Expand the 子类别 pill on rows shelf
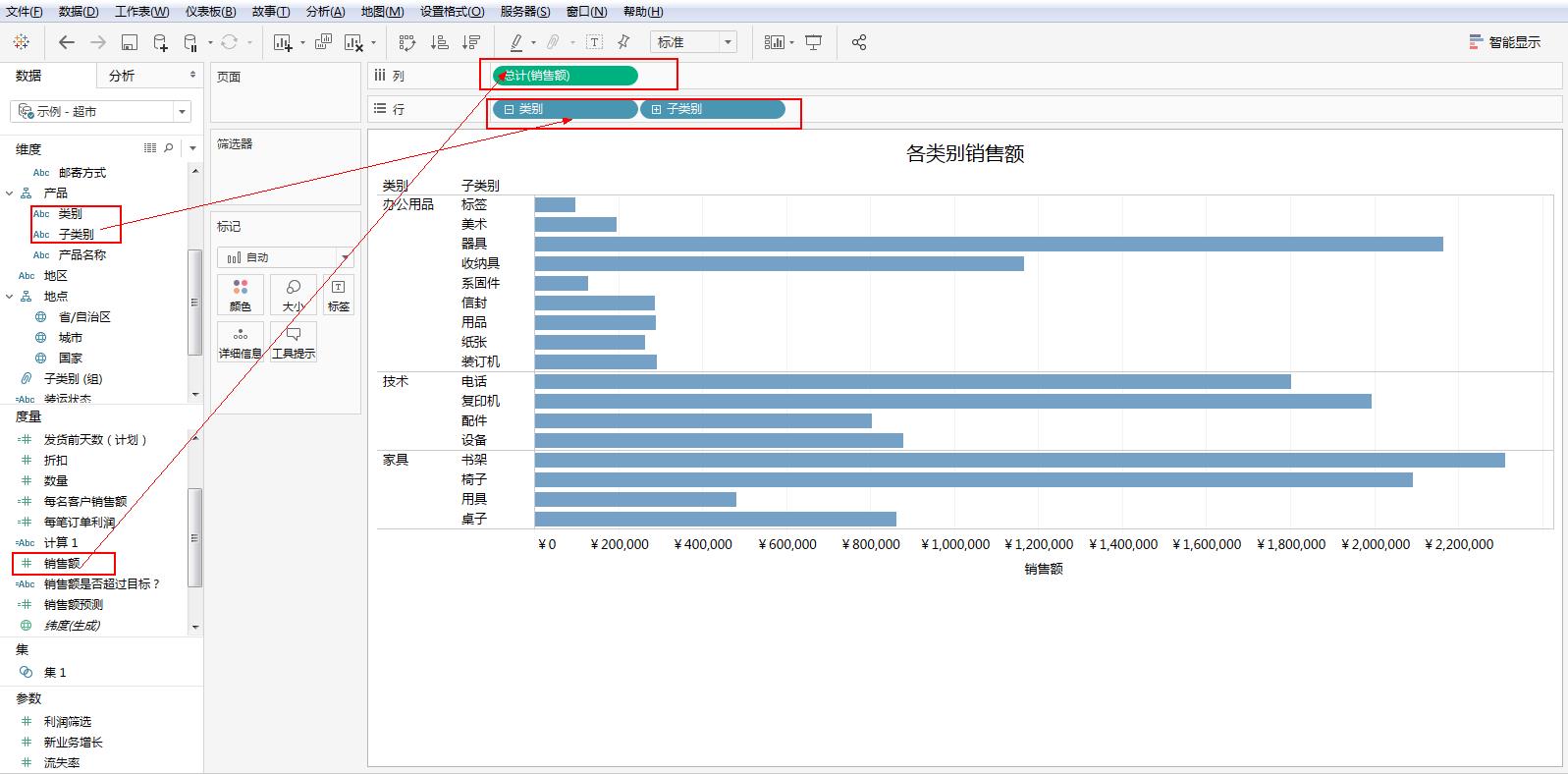This screenshot has height=774, width=1568. click(657, 109)
